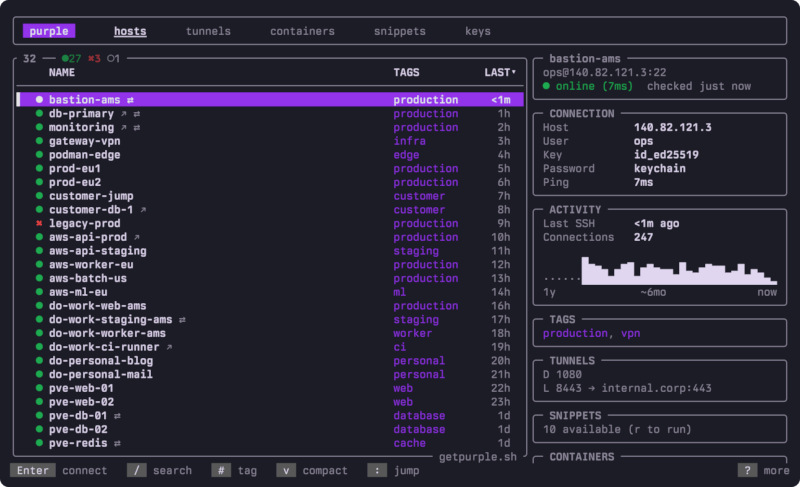Select the snippets tab
The image size is (800, 487).
[x=399, y=31]
